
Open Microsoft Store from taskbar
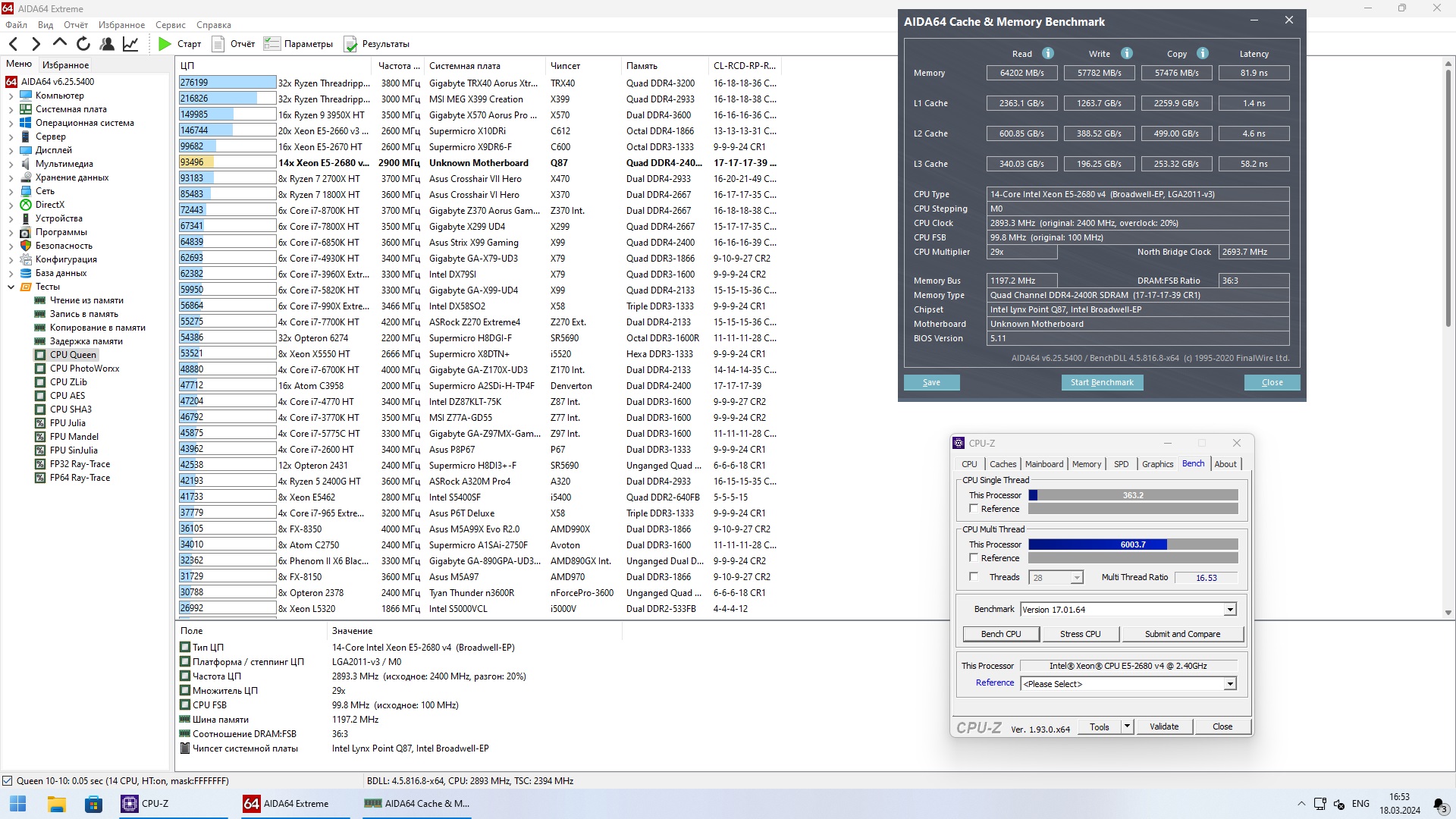tap(93, 804)
